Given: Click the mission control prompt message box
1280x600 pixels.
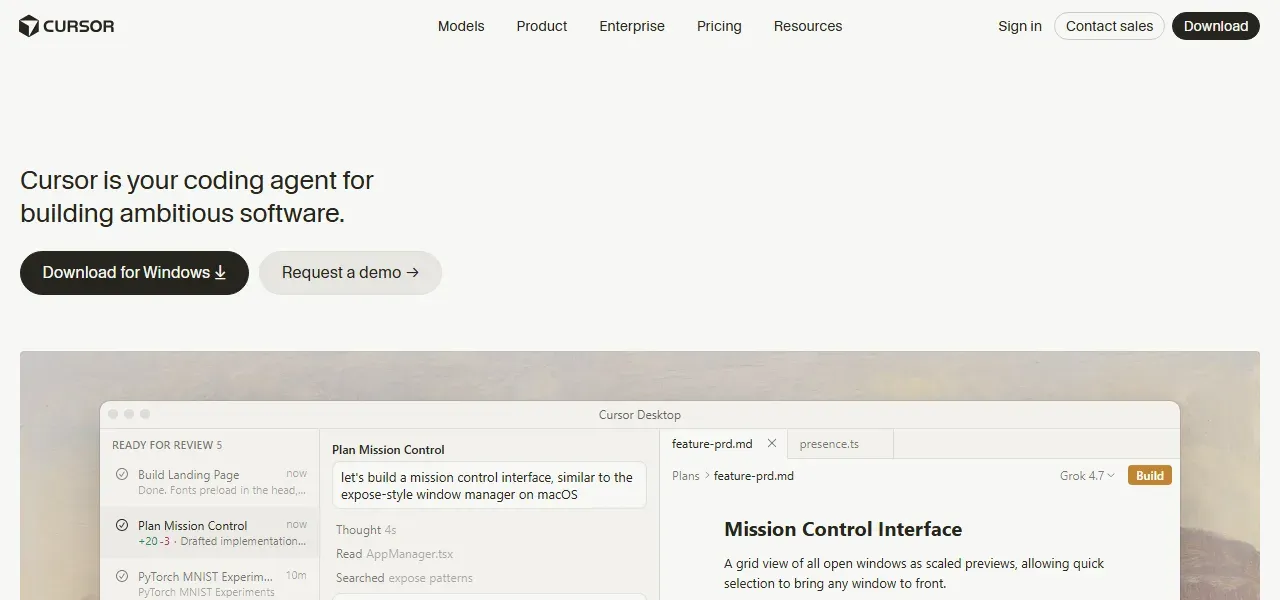Looking at the screenshot, I should pyautogui.click(x=489, y=485).
